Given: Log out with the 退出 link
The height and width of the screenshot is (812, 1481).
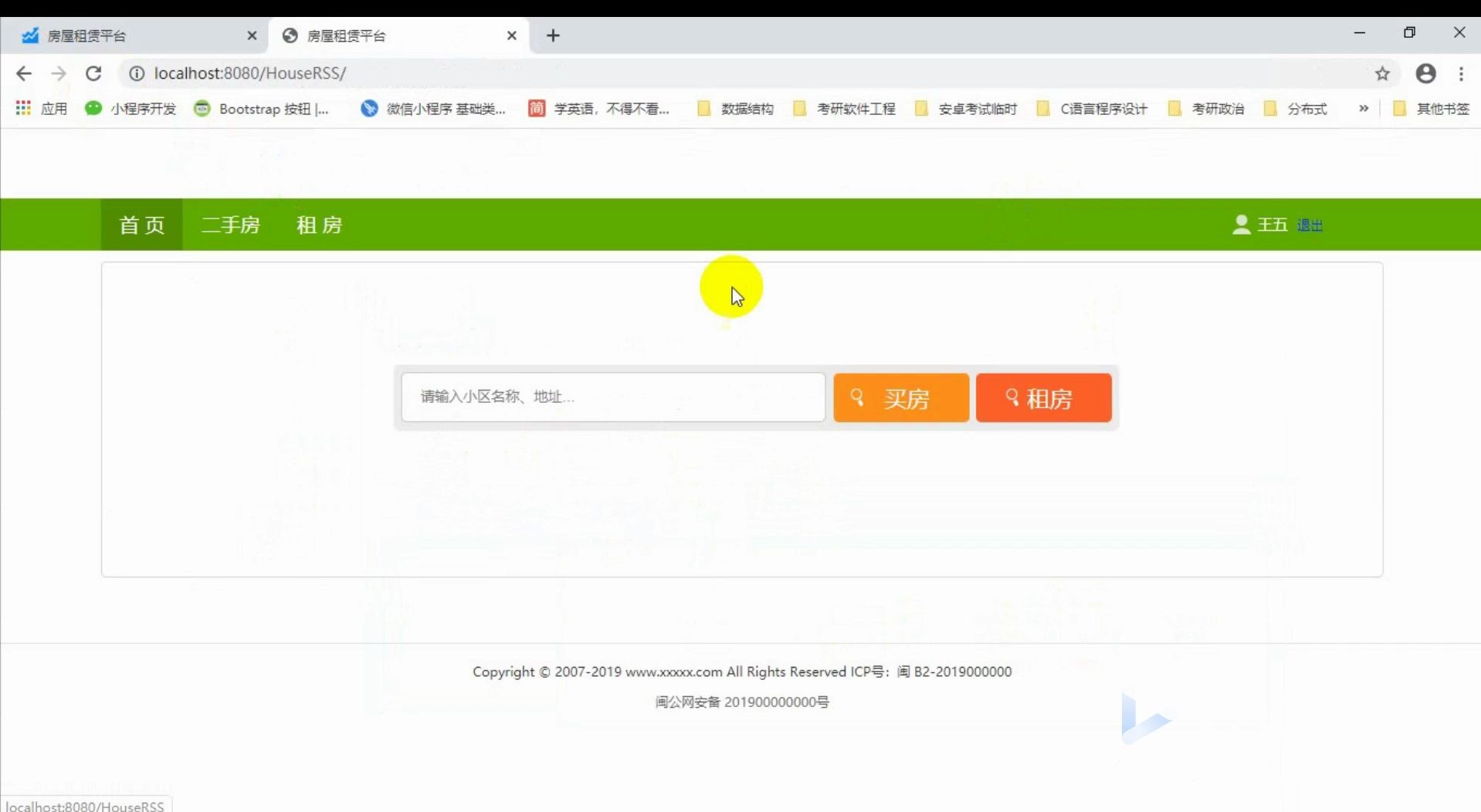Looking at the screenshot, I should click(x=1310, y=225).
